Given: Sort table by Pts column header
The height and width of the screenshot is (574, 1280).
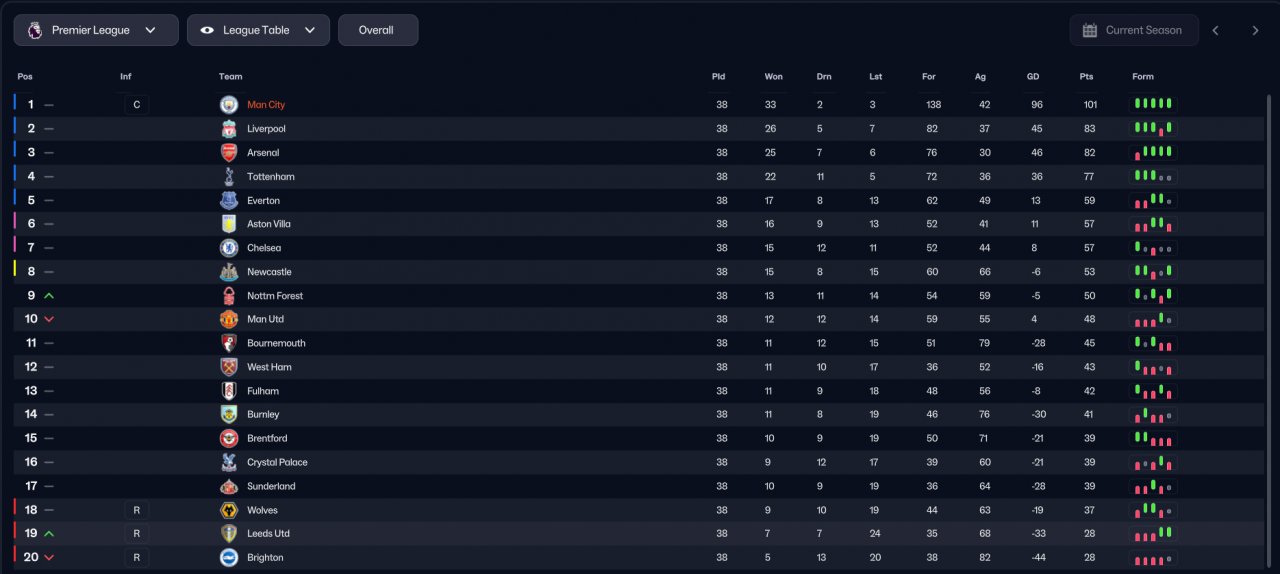Looking at the screenshot, I should click(1086, 77).
